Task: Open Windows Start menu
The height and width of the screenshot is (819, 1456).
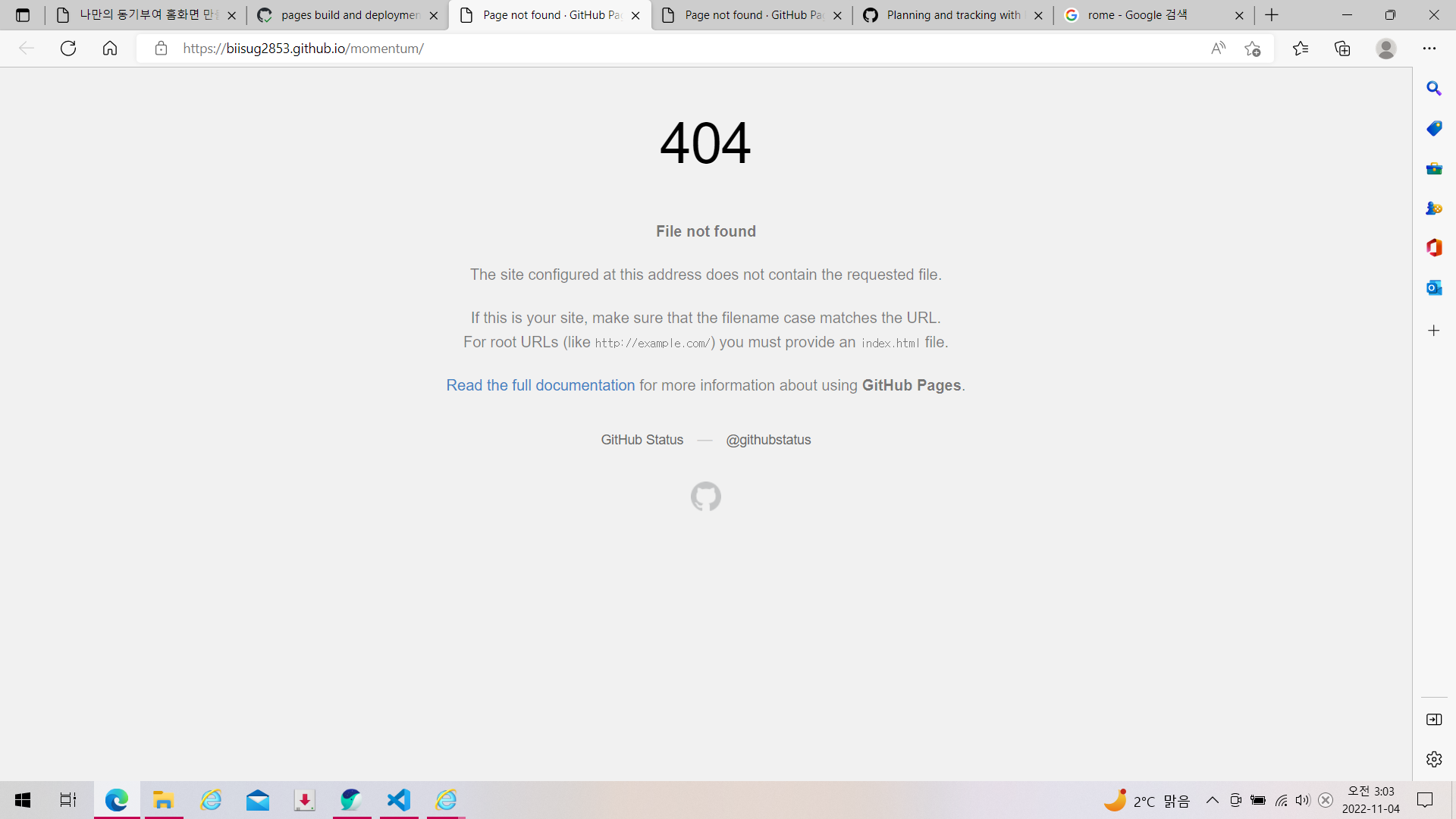Action: 23,800
